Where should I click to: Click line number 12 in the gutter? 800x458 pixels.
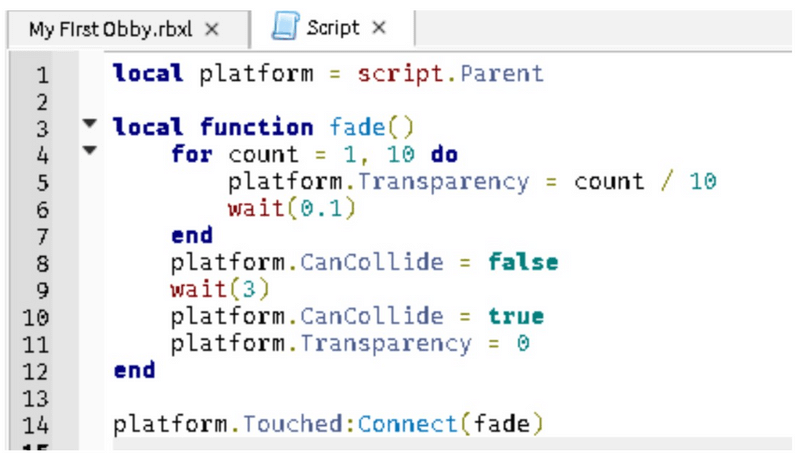(36, 372)
